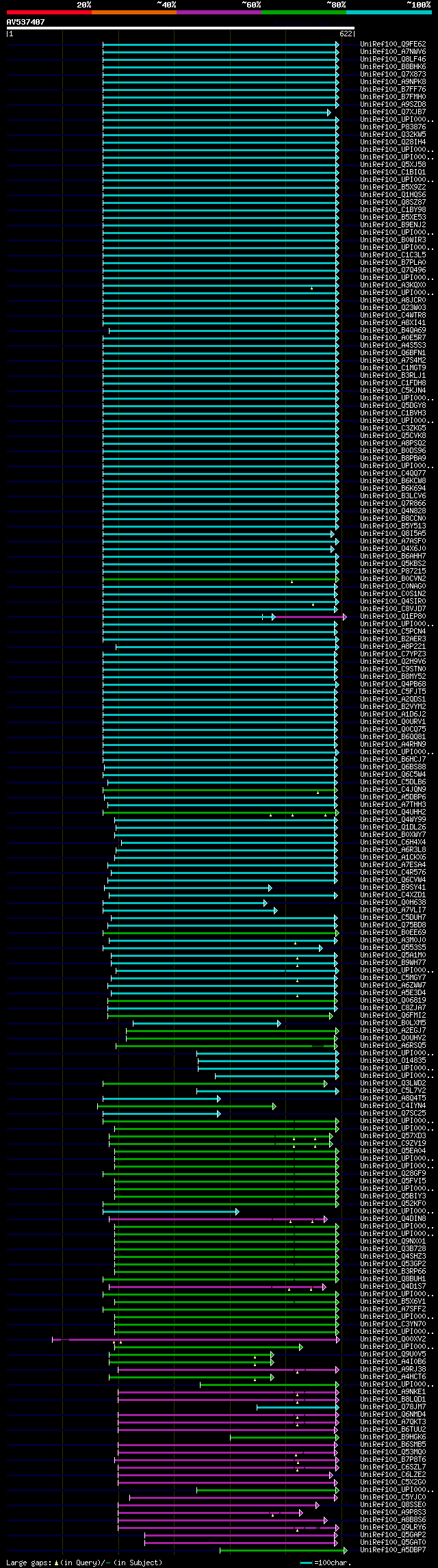Open hit UniRef100_Q8LF46
438x1568 pixels.
pyautogui.click(x=393, y=60)
